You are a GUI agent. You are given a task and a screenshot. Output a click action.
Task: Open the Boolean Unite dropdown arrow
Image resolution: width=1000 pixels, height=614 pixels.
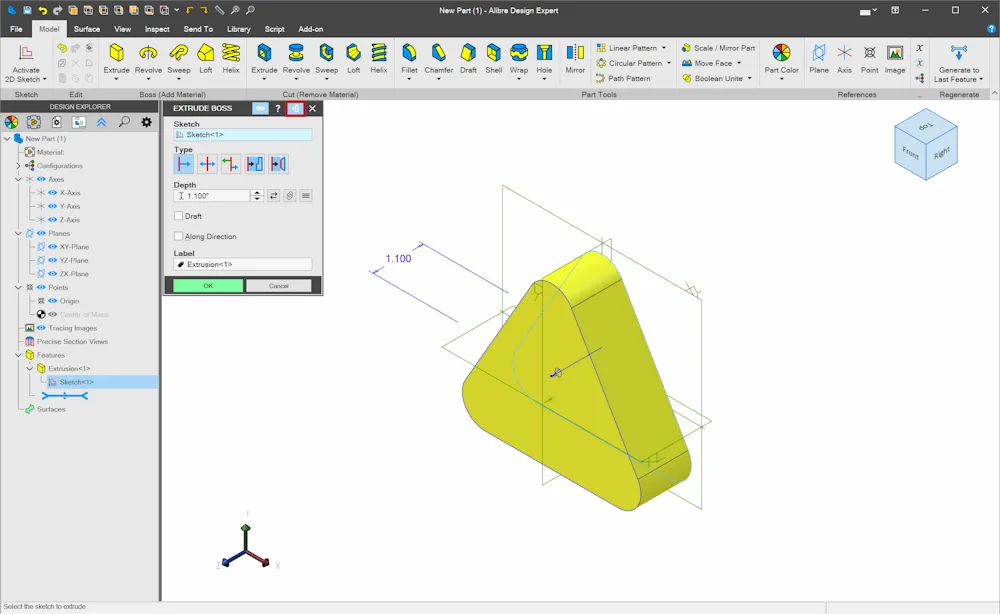click(749, 78)
